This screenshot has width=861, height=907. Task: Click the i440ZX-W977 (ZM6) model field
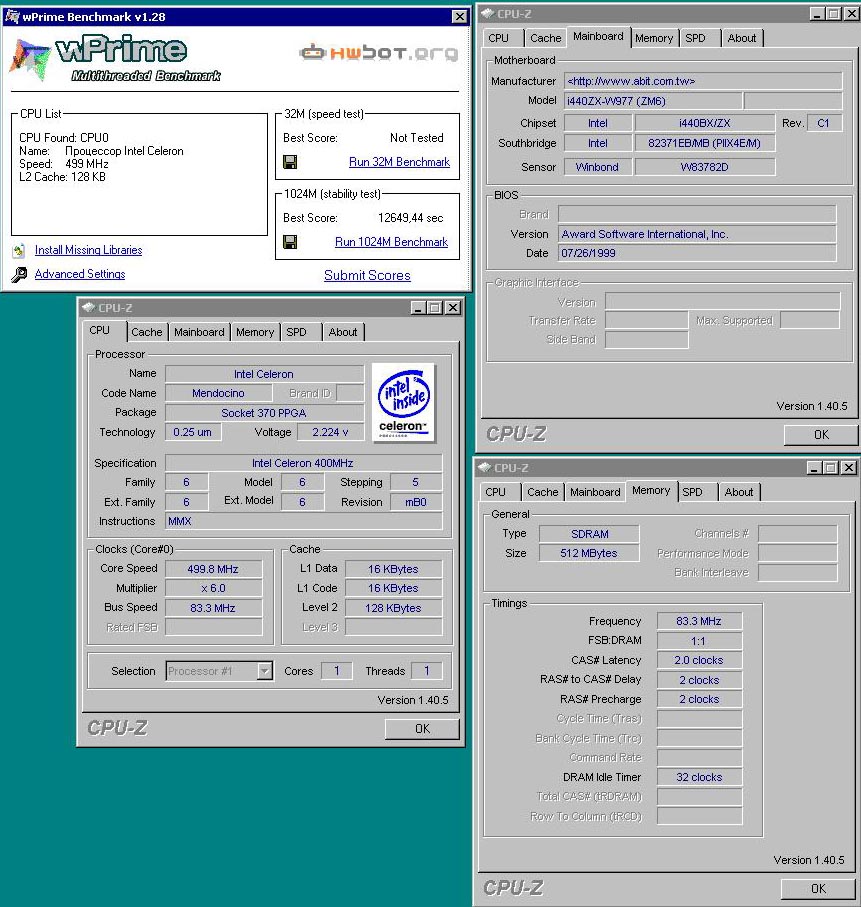tap(653, 101)
